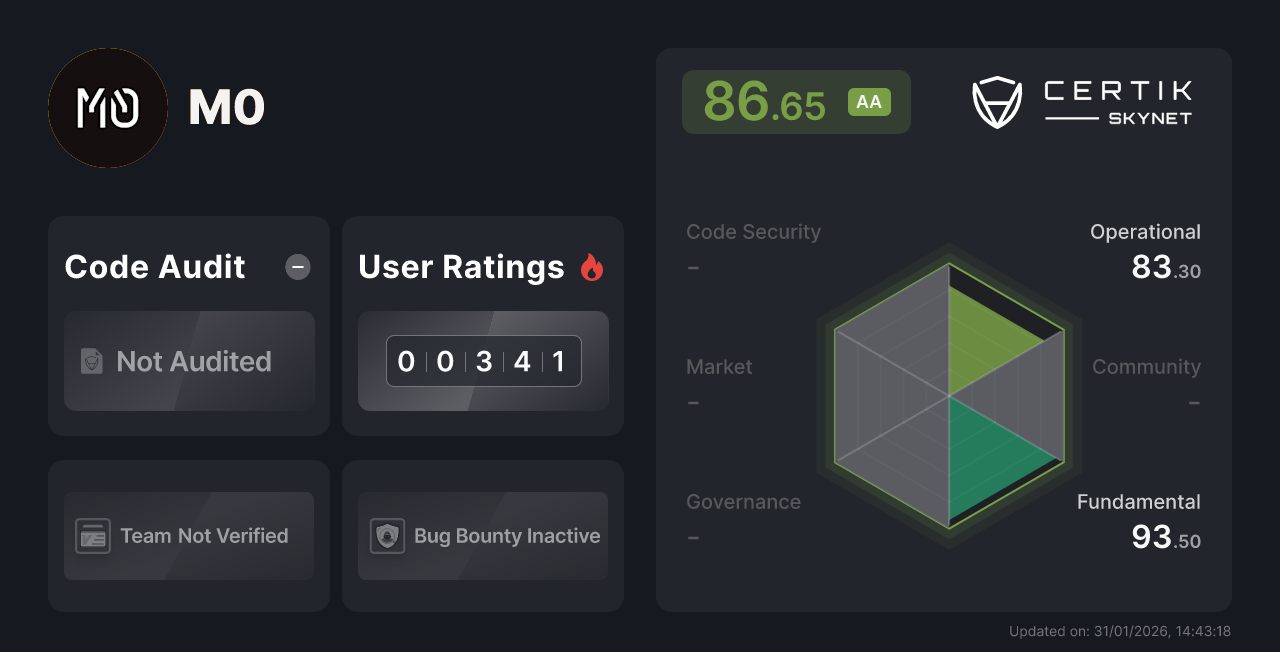
Task: Open the AA rating badge
Action: coord(868,101)
